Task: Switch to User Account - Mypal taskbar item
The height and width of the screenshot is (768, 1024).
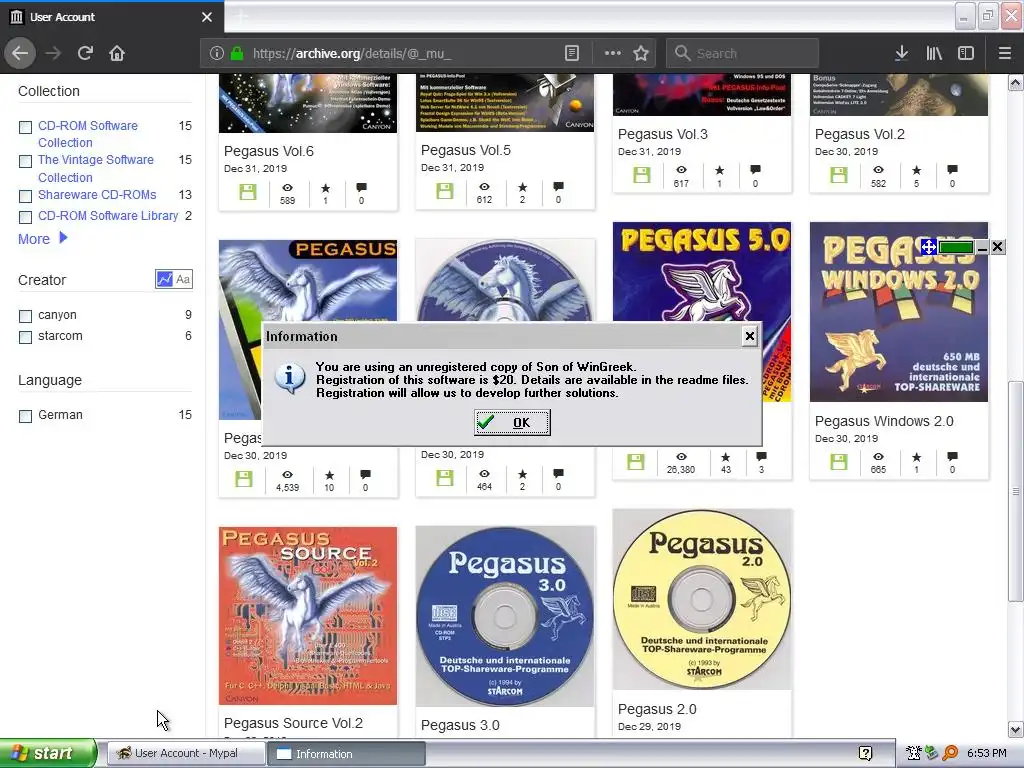Action: (185, 753)
